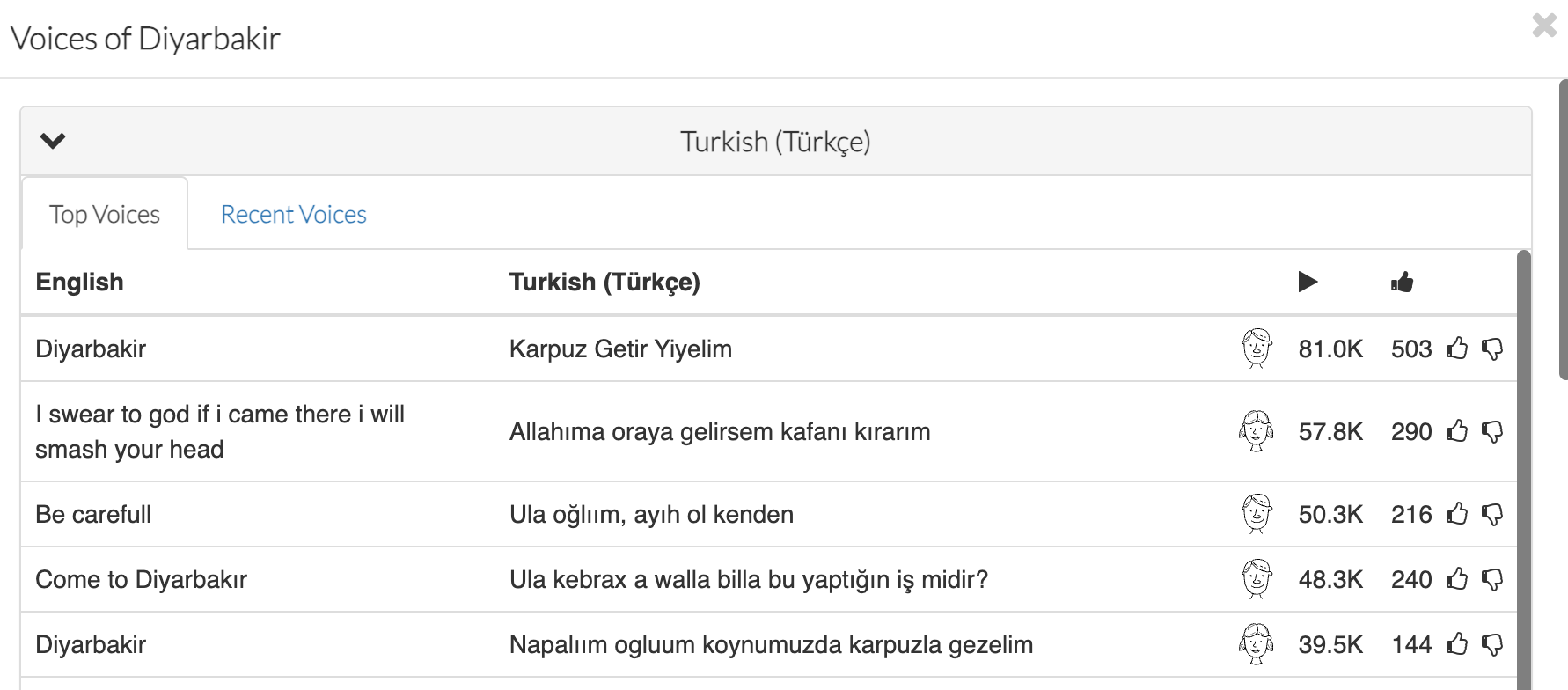Screen dimensions: 1568x690
Task: Thumbs down the 'smash your head' voice
Action: 1492,432
